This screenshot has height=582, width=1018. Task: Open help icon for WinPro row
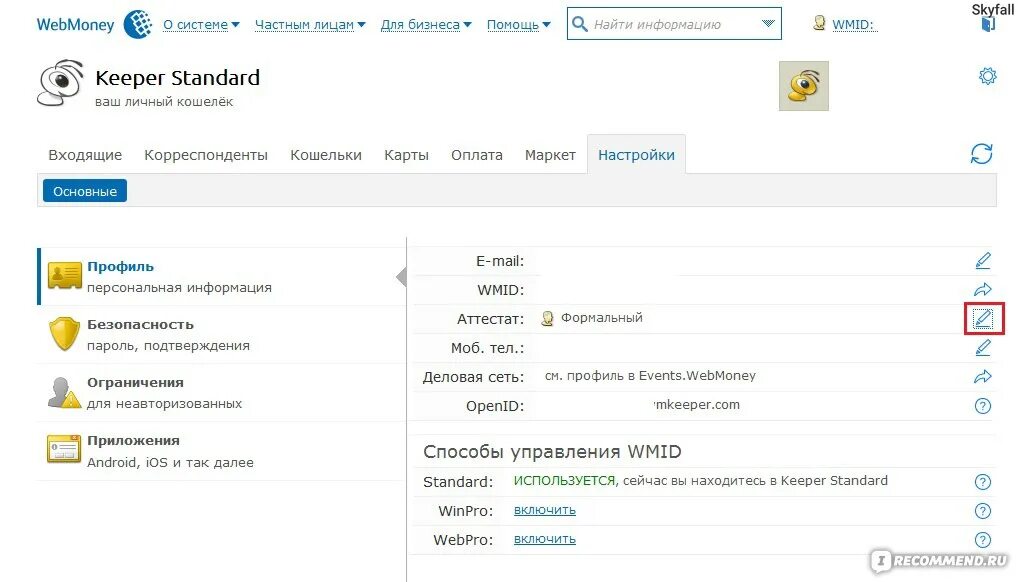983,511
